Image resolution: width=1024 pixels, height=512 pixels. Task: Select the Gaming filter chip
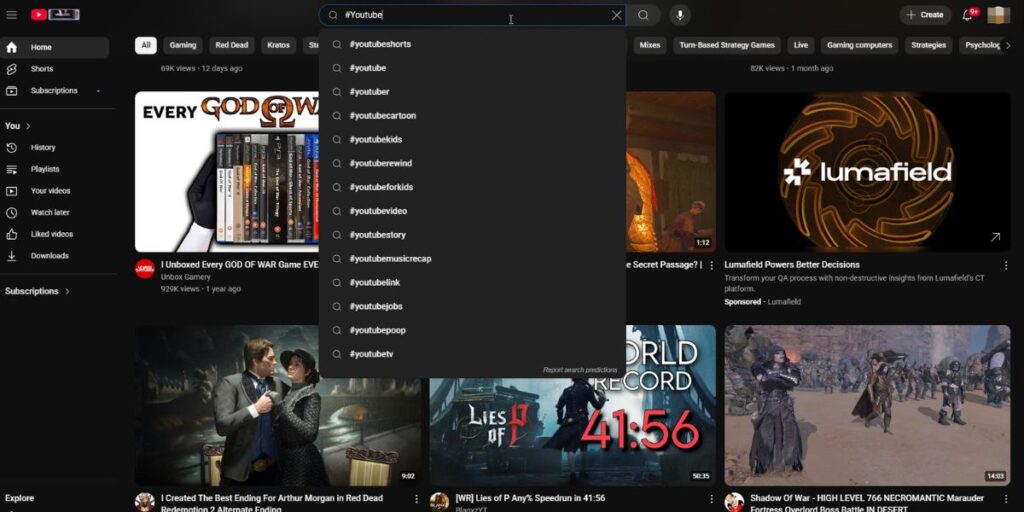pos(182,45)
